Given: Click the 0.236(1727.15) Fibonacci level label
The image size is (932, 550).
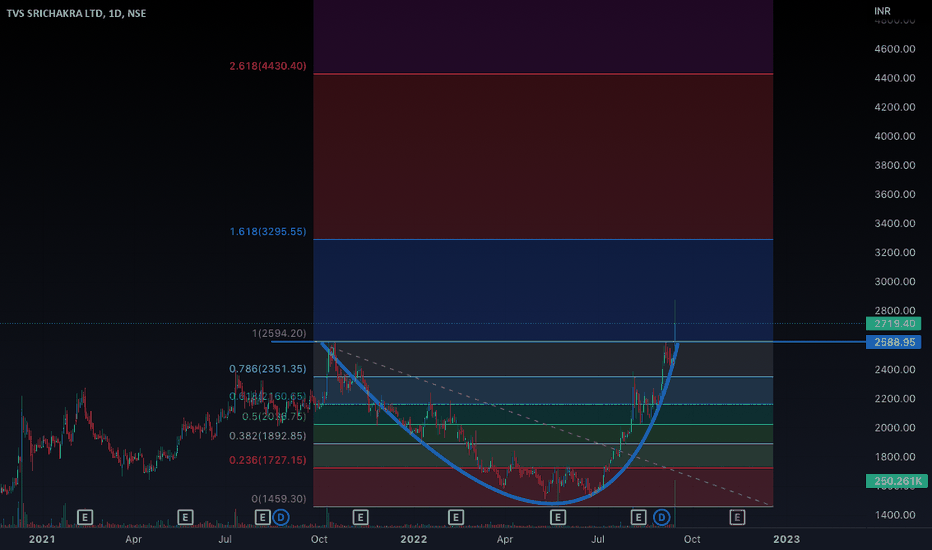Looking at the screenshot, I should [x=268, y=460].
